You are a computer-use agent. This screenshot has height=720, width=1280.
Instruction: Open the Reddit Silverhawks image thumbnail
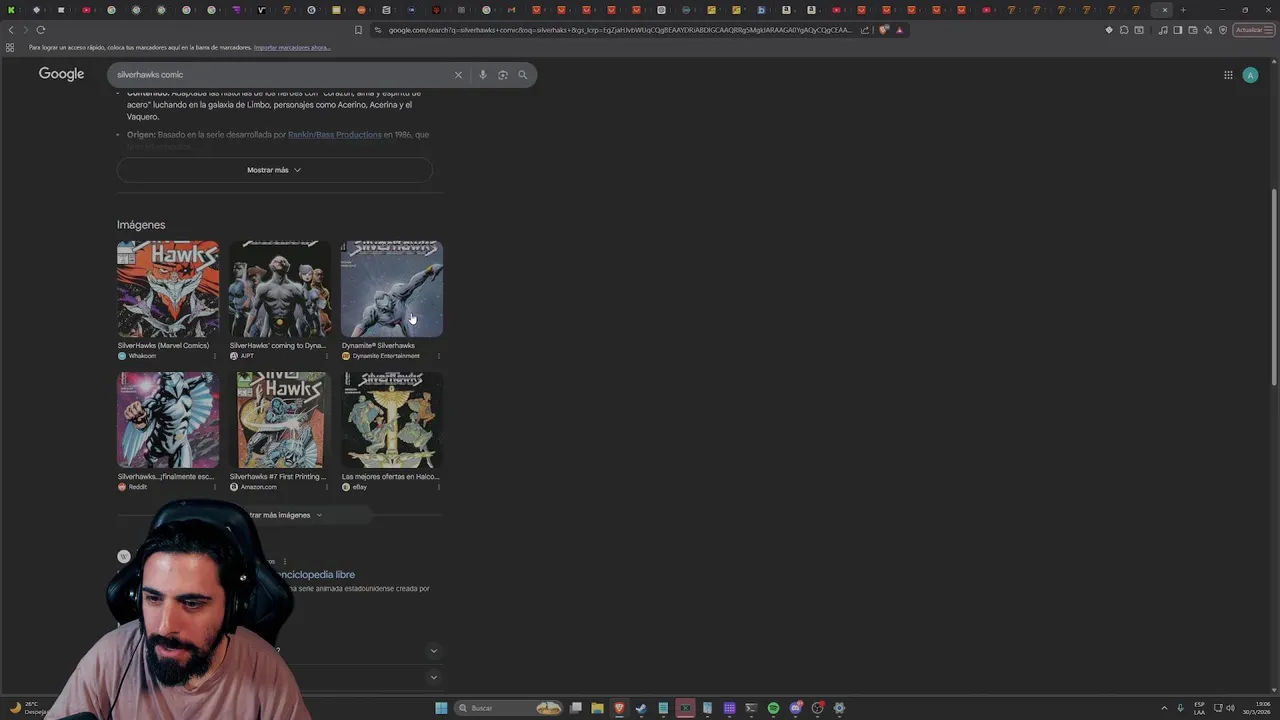pos(168,420)
